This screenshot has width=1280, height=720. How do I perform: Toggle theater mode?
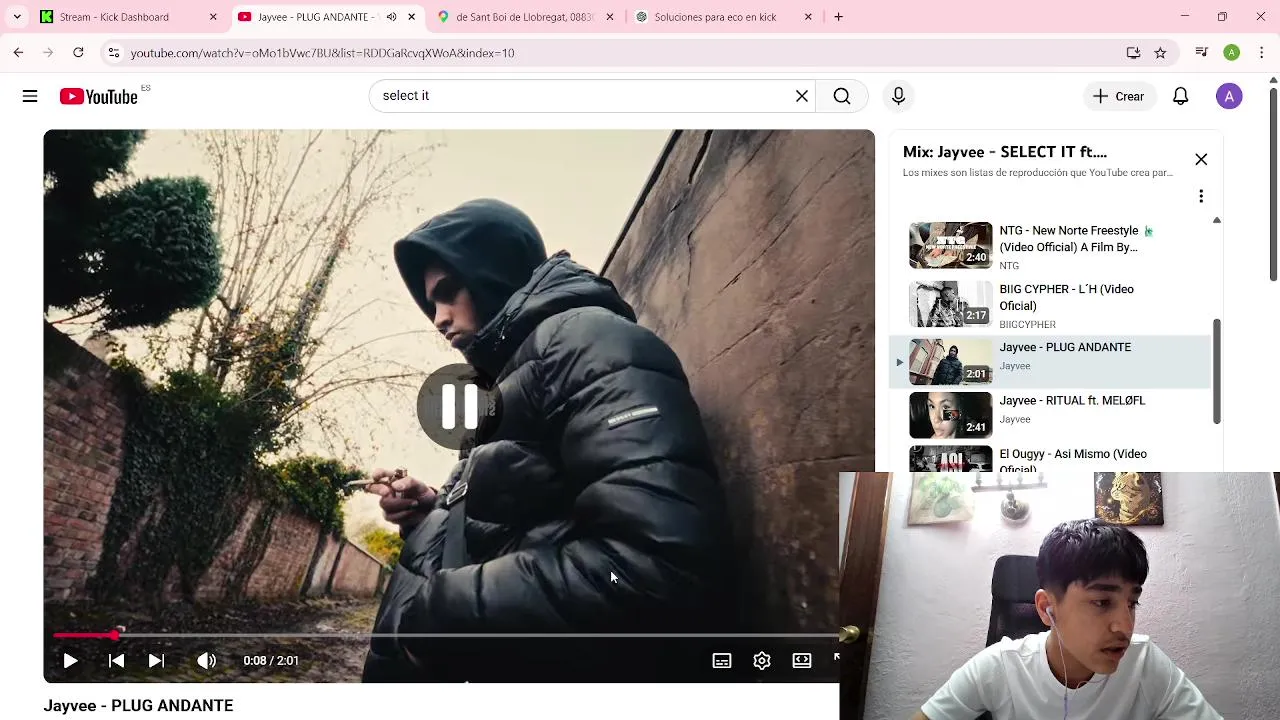click(802, 660)
